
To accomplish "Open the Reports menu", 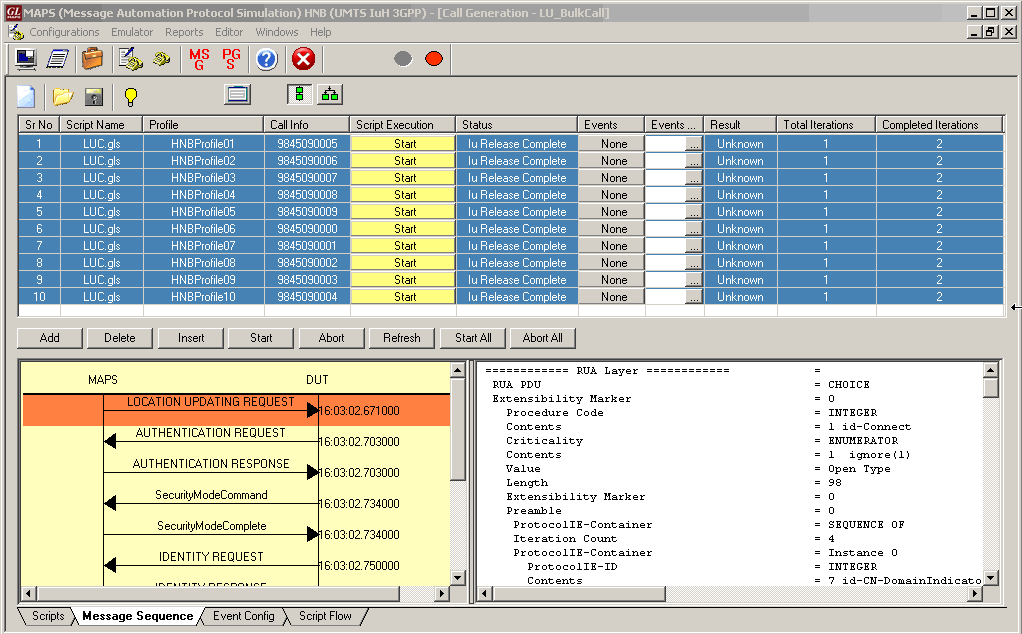I will [x=184, y=32].
